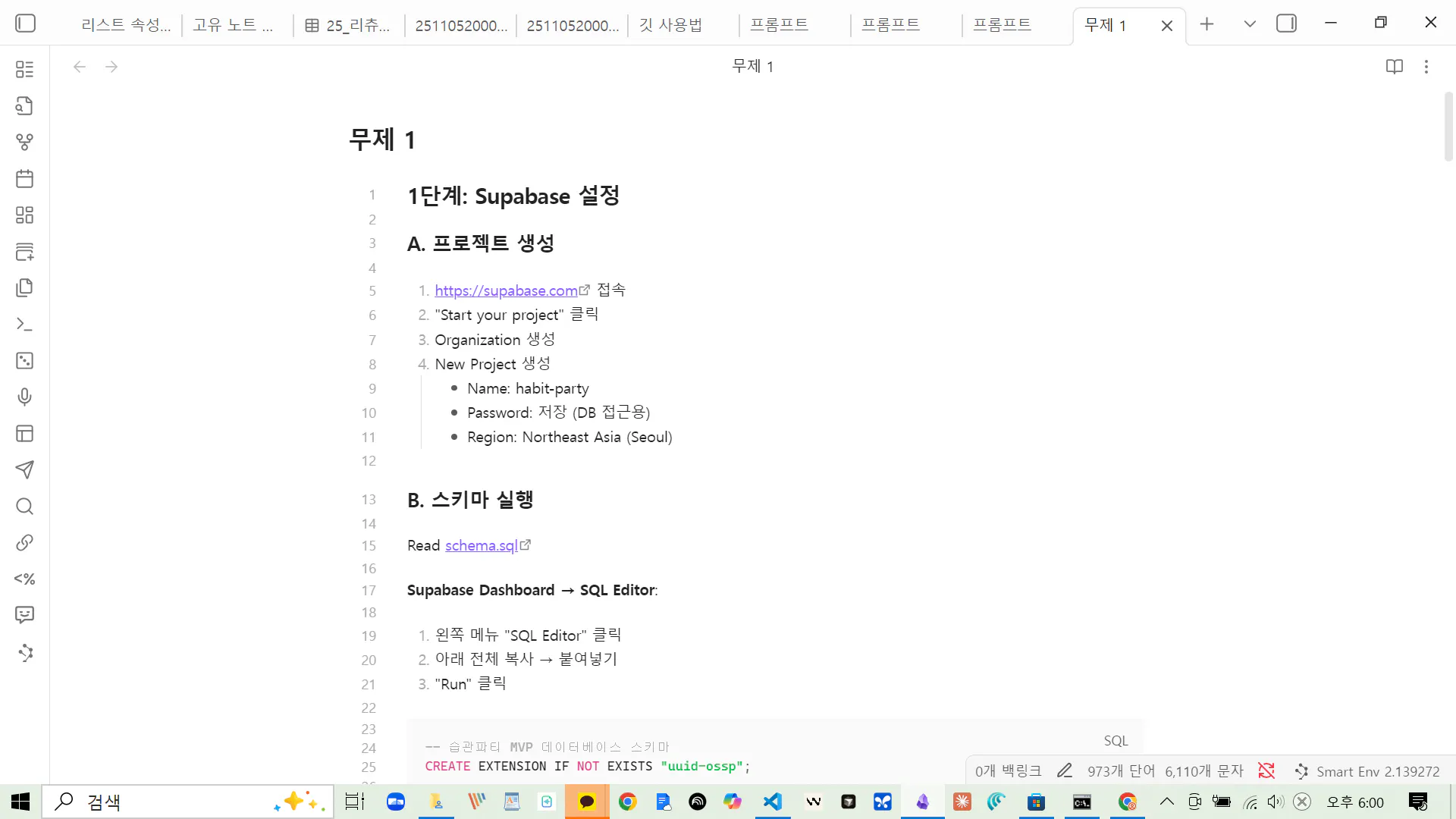
Task: Expand the tab list dropdown chevron
Action: (x=1250, y=24)
